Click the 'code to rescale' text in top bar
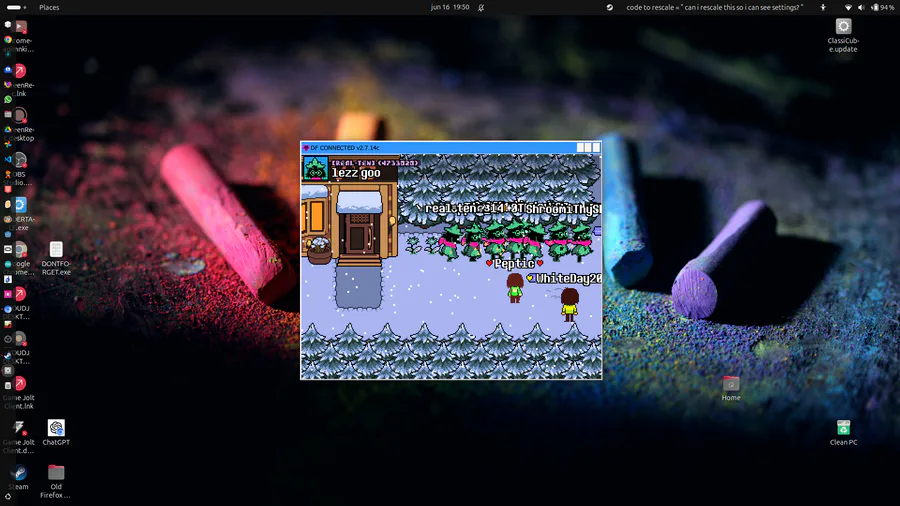 click(x=715, y=7)
